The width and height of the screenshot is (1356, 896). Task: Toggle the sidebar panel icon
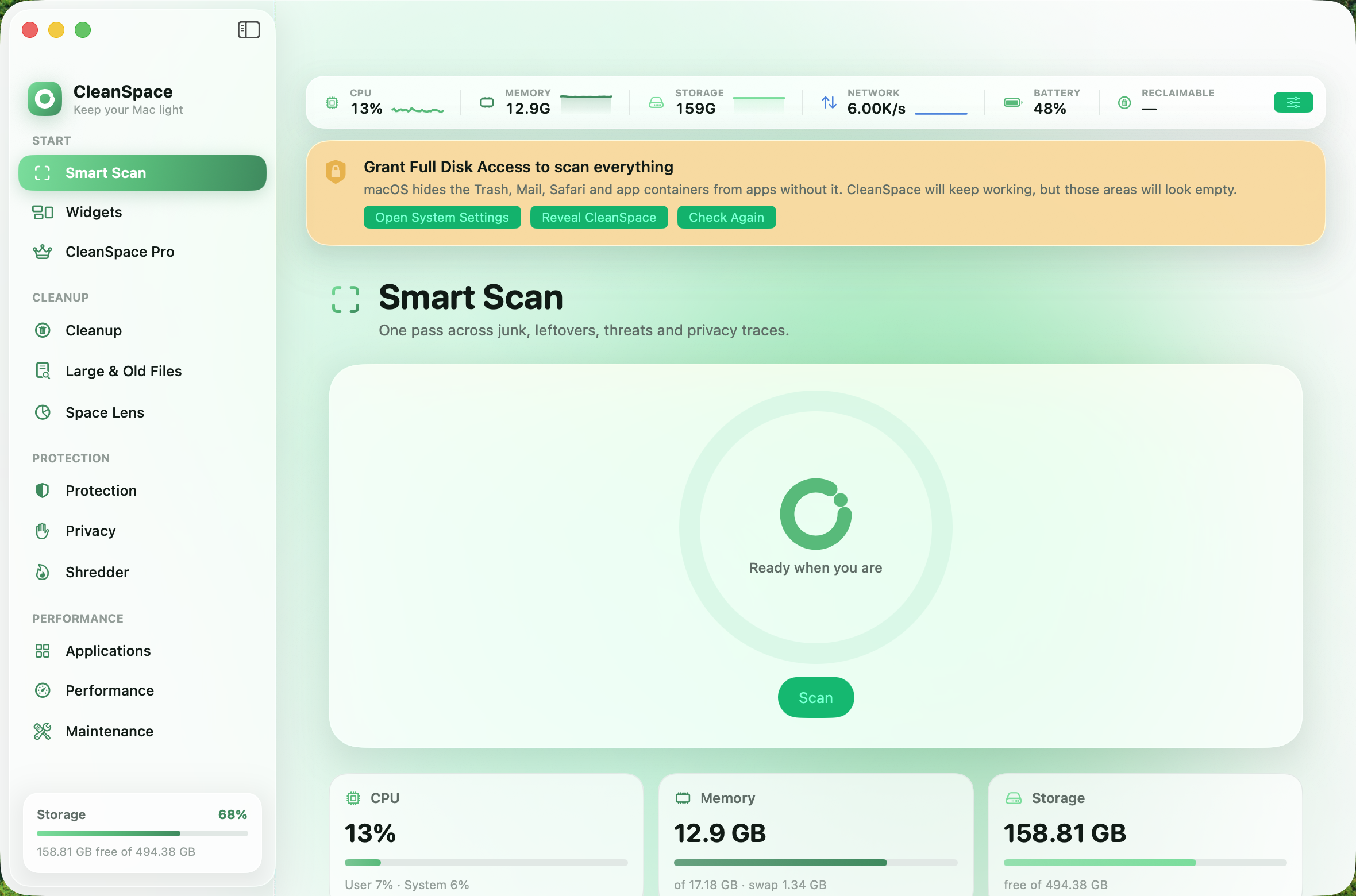pyautogui.click(x=249, y=30)
